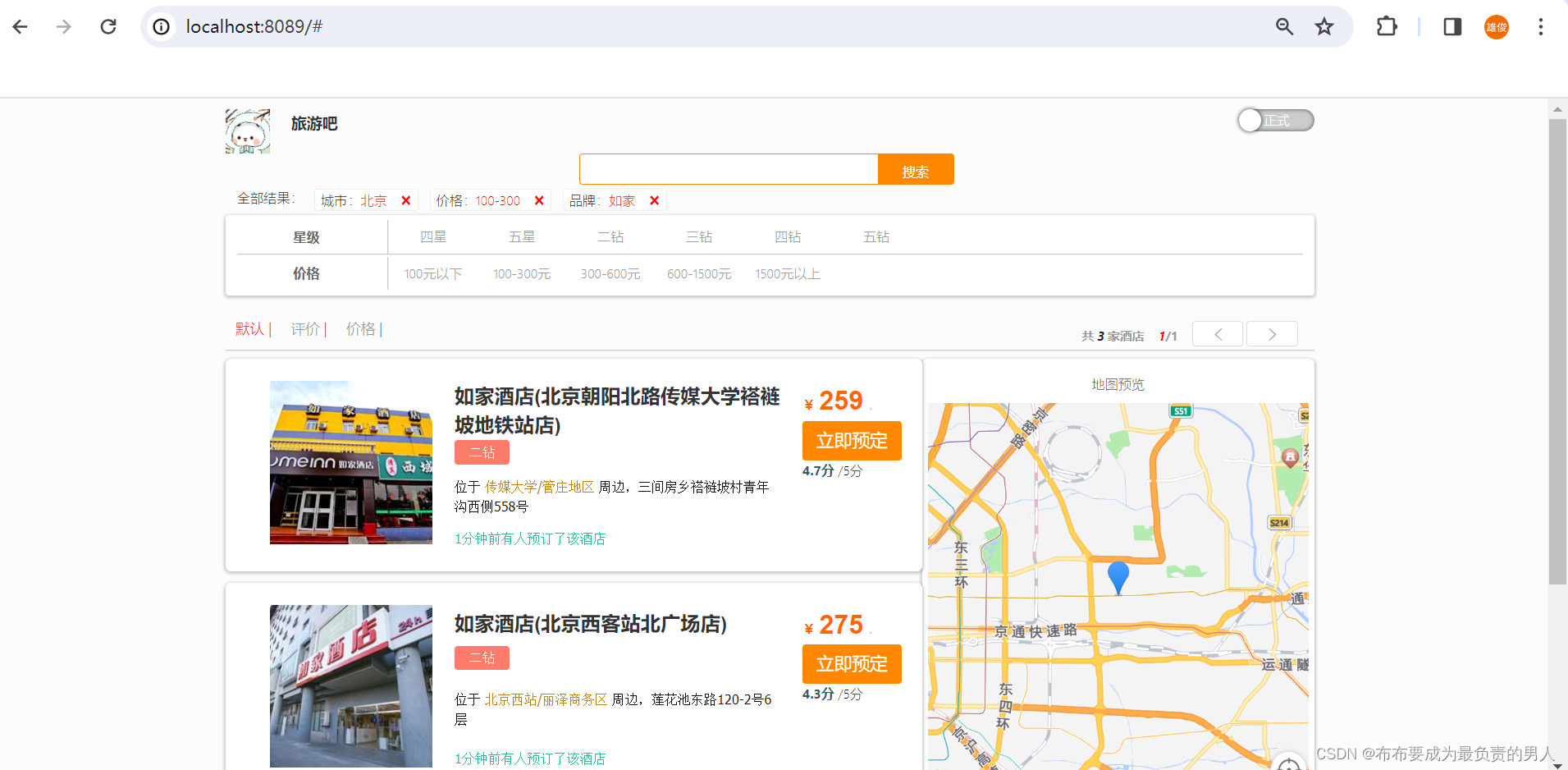Open the 北京西客站北广场店 hotel photo
This screenshot has width=1568, height=770.
click(x=351, y=686)
